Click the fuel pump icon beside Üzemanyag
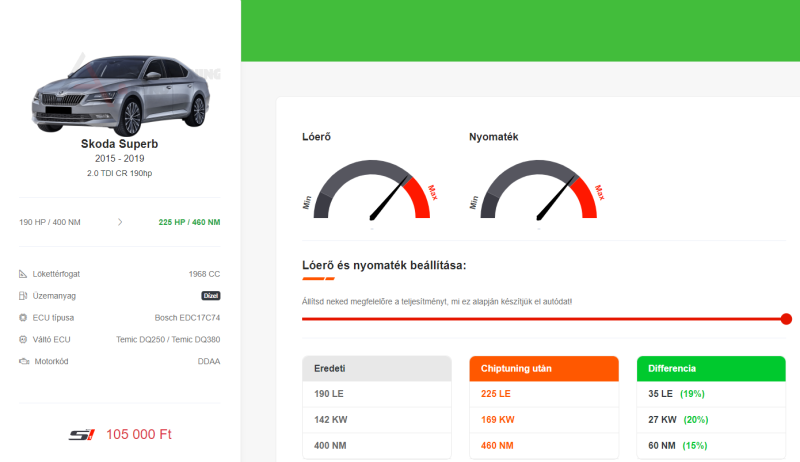Viewport: 800px width, 462px height. pos(23,296)
